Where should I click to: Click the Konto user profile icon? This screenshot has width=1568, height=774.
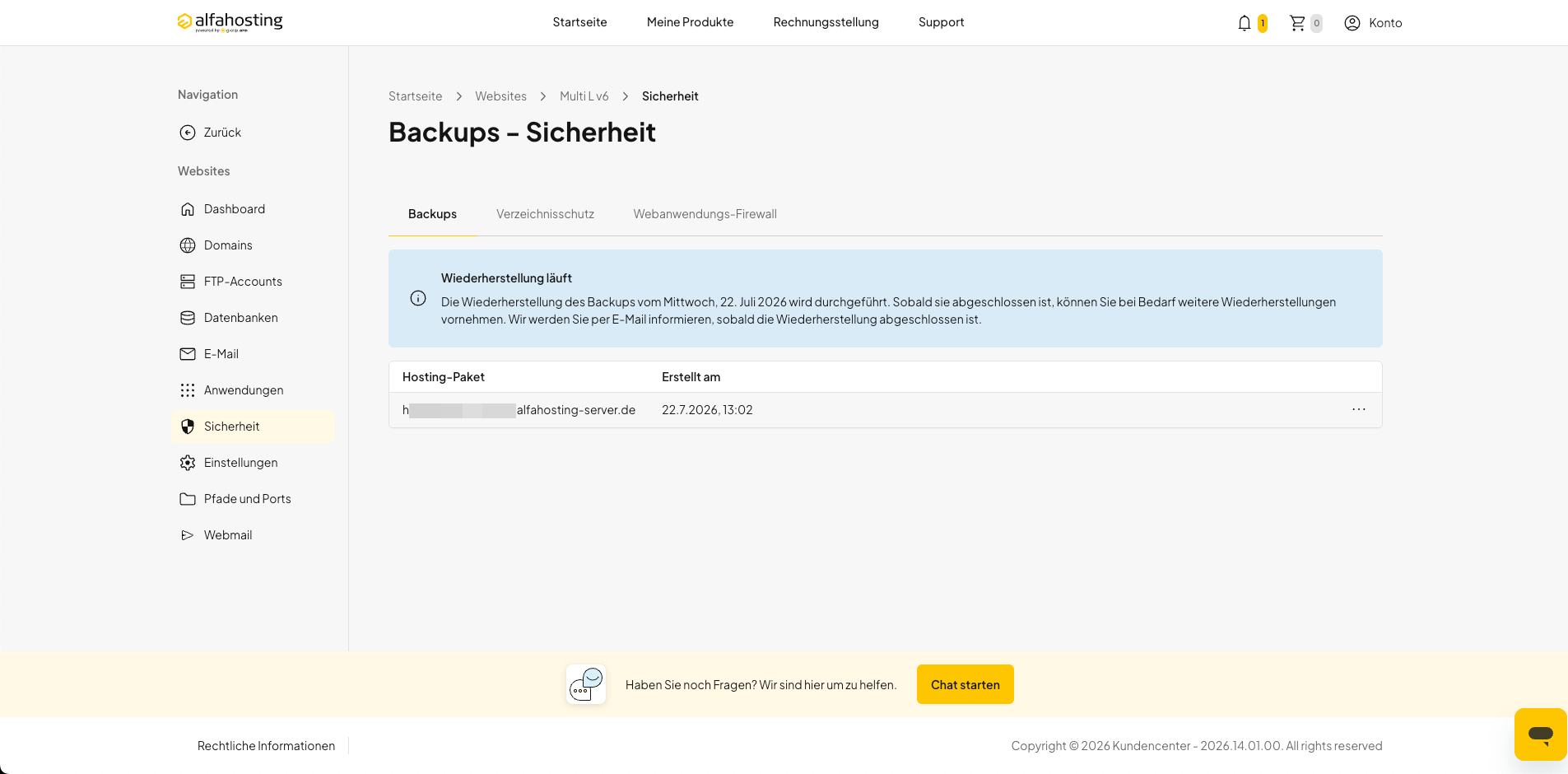click(1352, 23)
